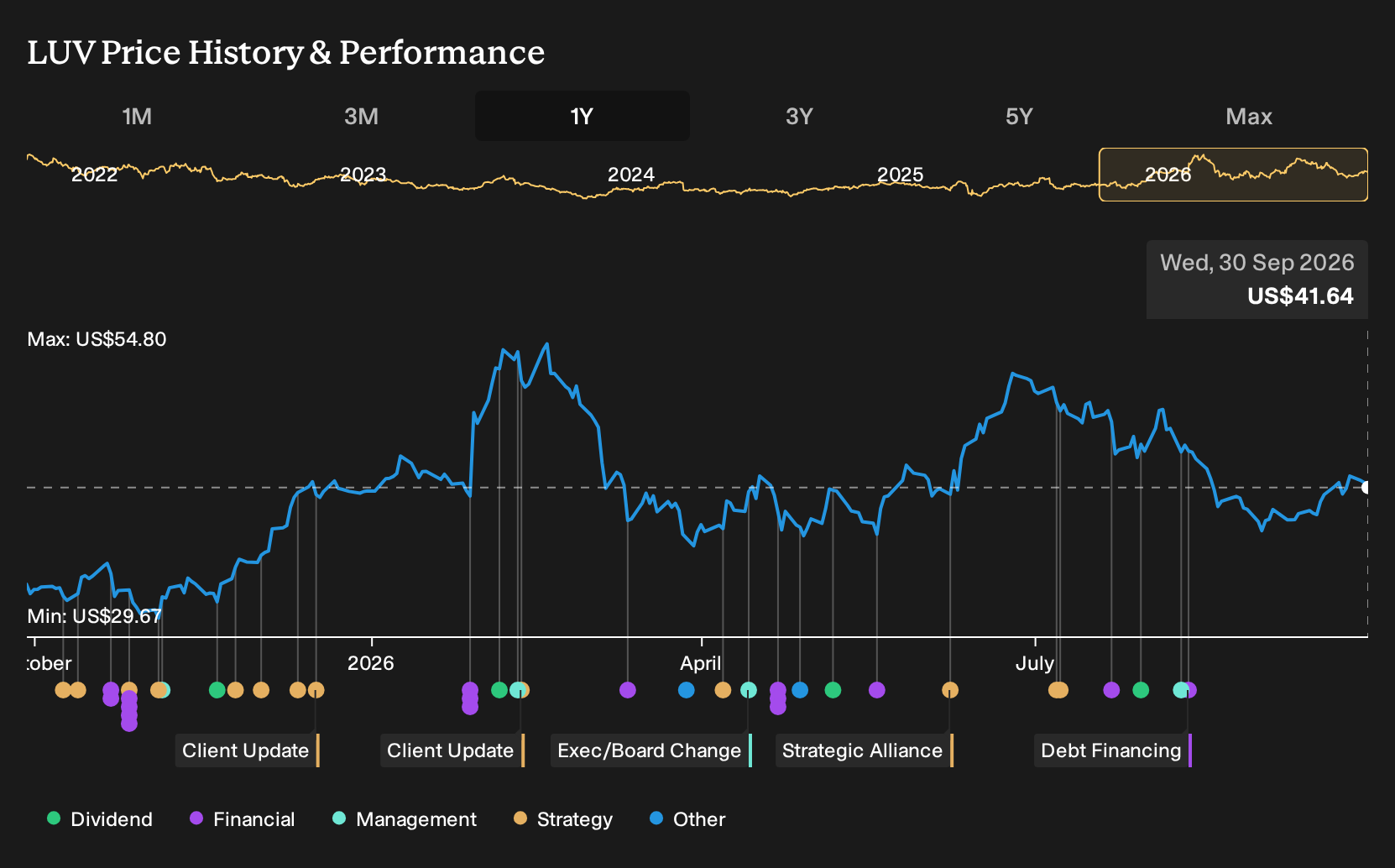Open the Exec/Board Change event label

click(x=651, y=750)
